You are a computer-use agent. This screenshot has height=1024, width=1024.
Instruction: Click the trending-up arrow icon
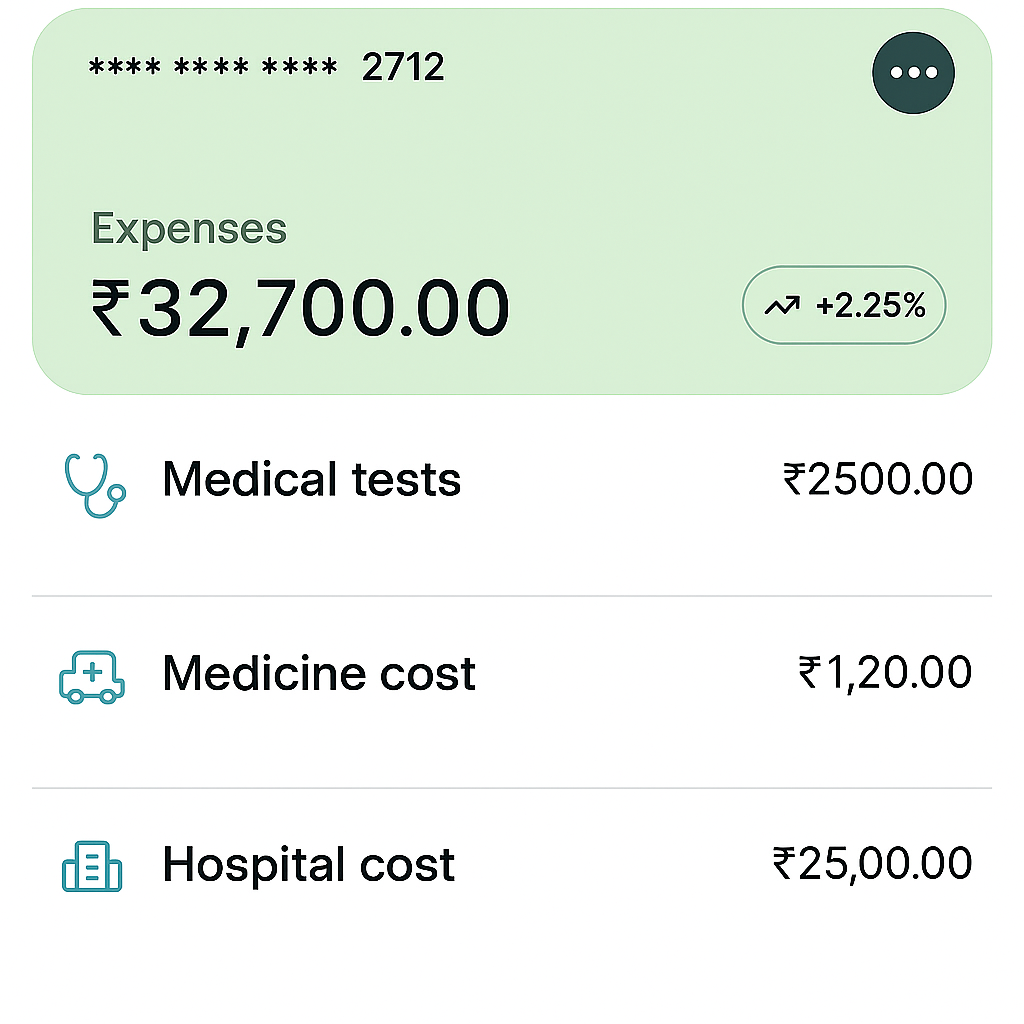(x=782, y=306)
